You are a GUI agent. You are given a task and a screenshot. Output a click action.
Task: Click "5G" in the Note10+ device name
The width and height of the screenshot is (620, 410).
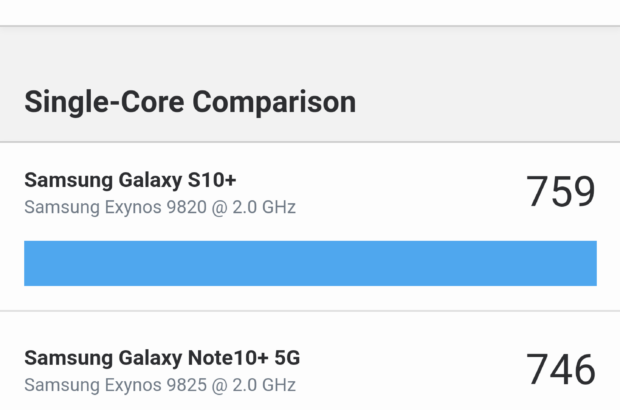click(x=285, y=358)
